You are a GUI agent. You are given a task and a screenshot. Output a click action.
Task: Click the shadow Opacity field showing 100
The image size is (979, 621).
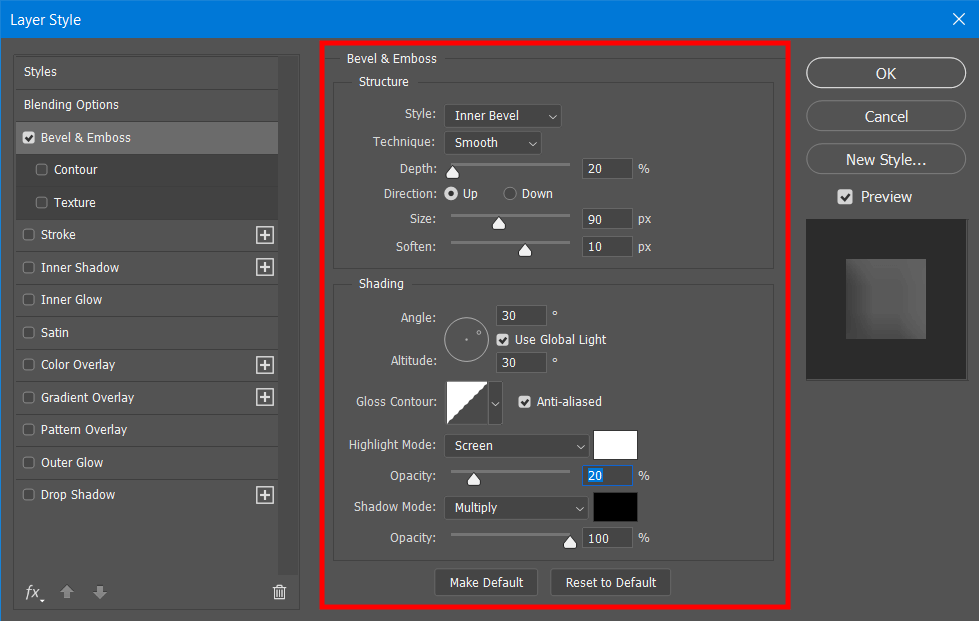click(607, 538)
